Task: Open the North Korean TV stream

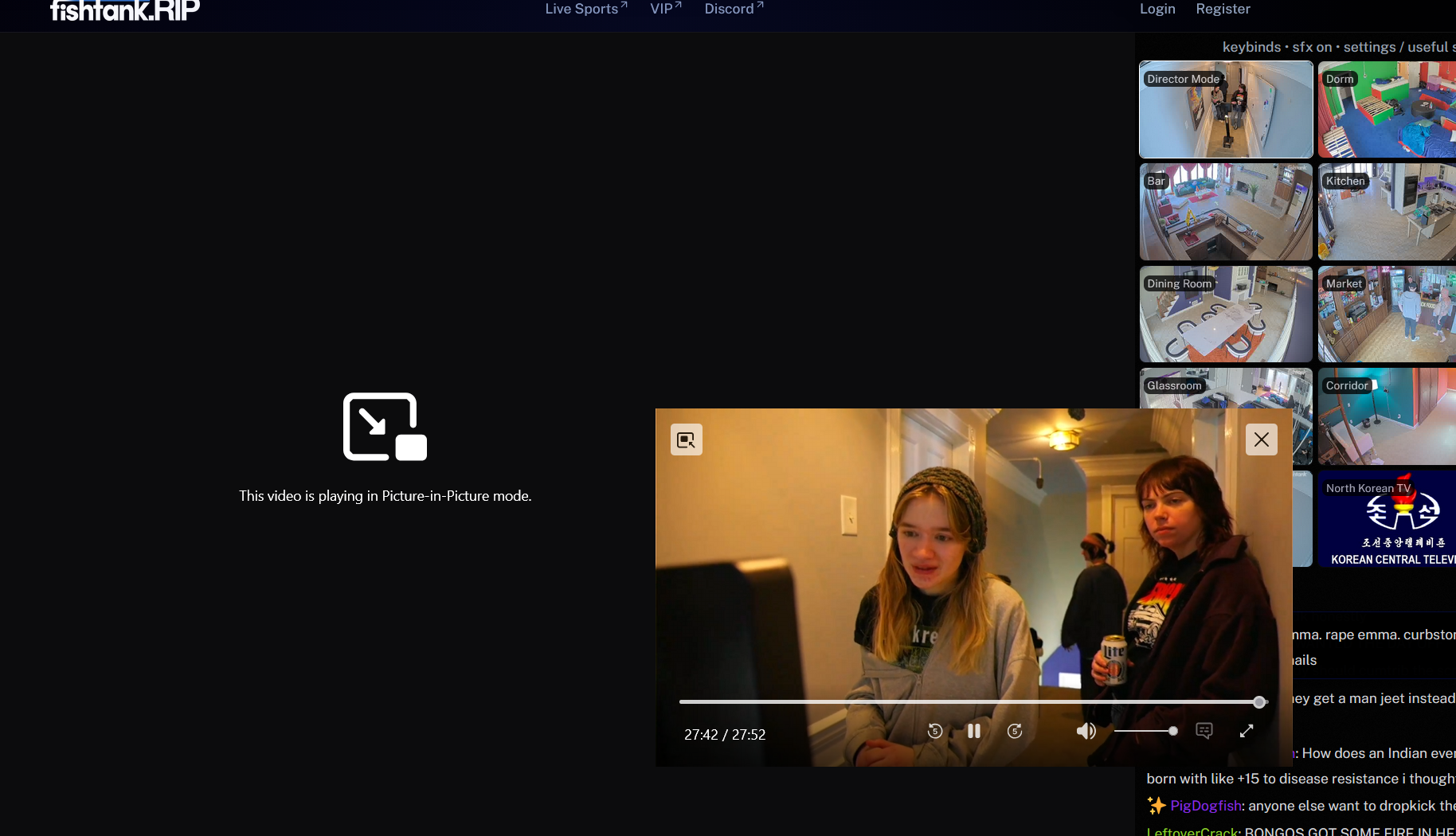Action: point(1387,518)
